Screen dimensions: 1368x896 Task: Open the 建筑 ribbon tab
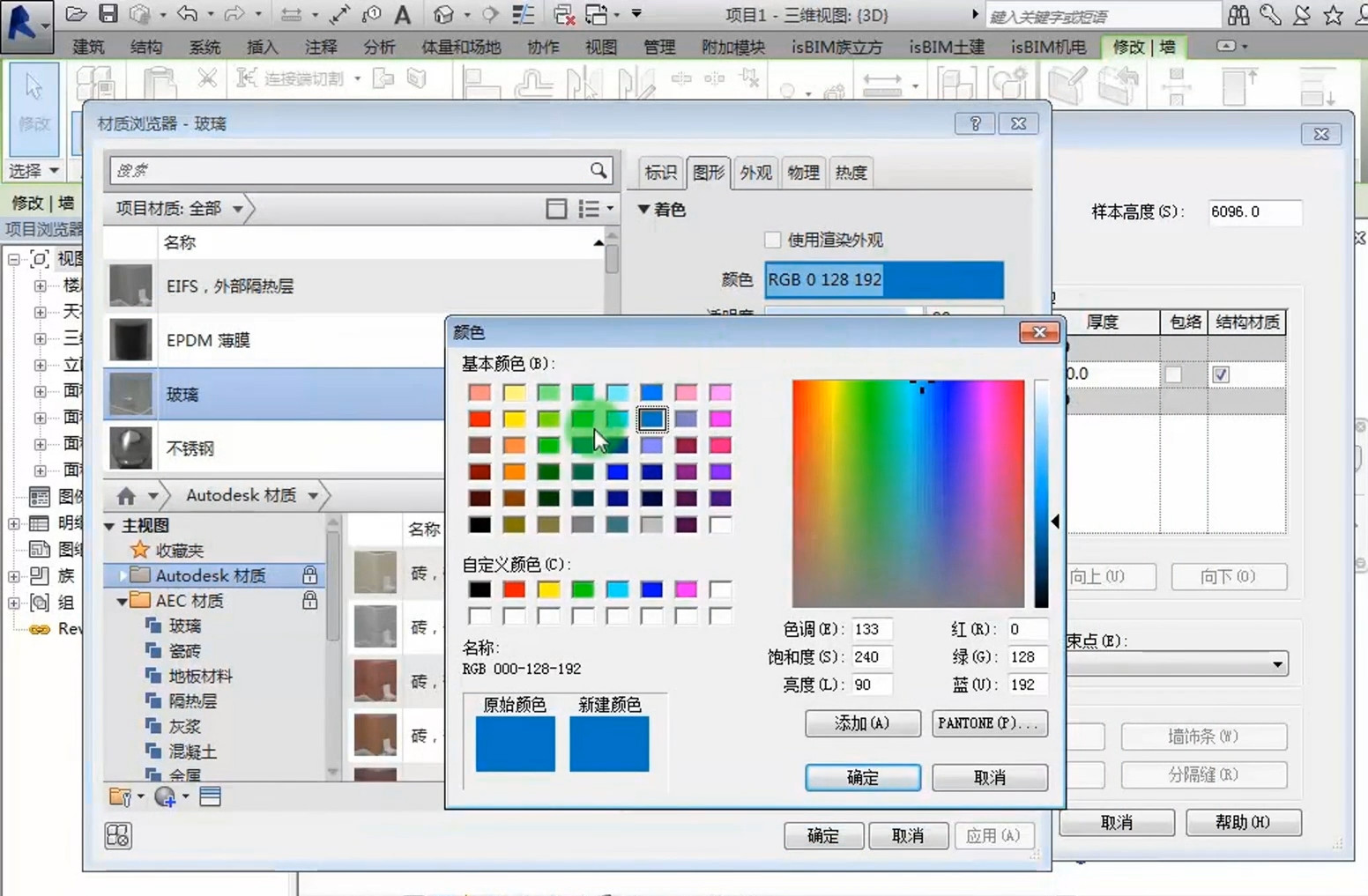click(88, 47)
